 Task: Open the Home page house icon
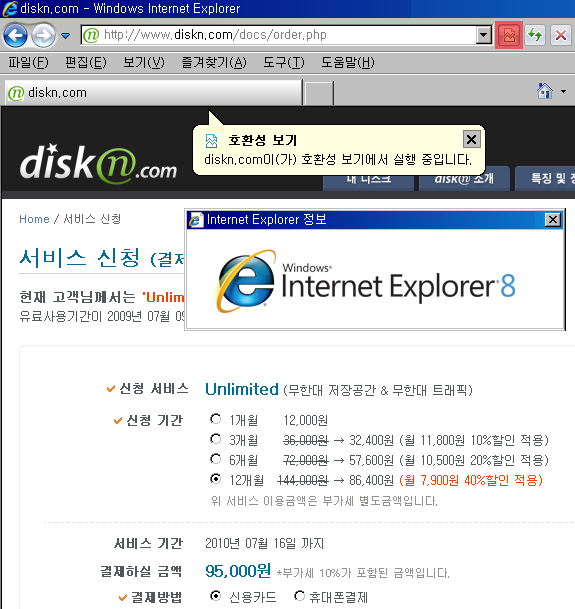[545, 91]
